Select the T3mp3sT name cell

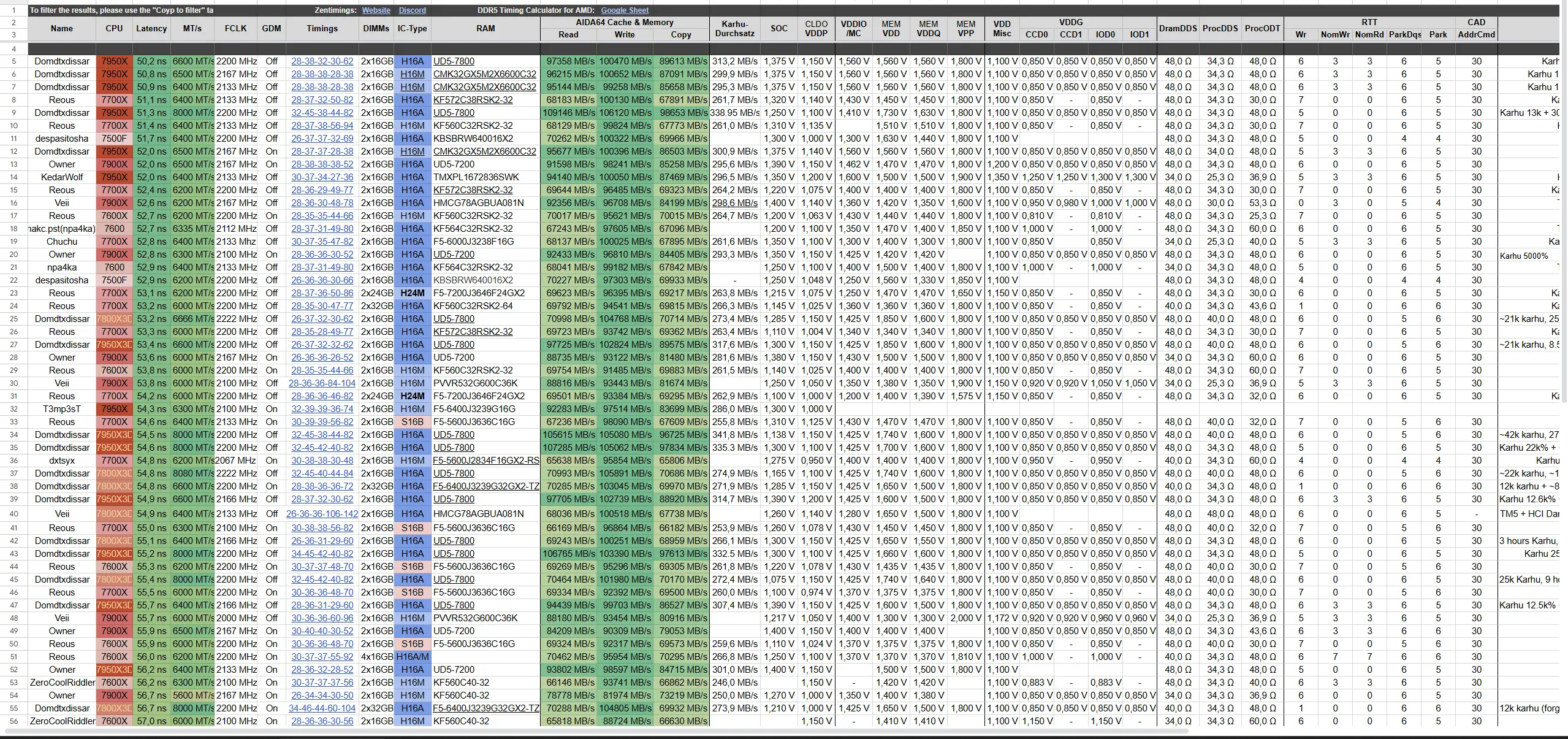coord(61,409)
